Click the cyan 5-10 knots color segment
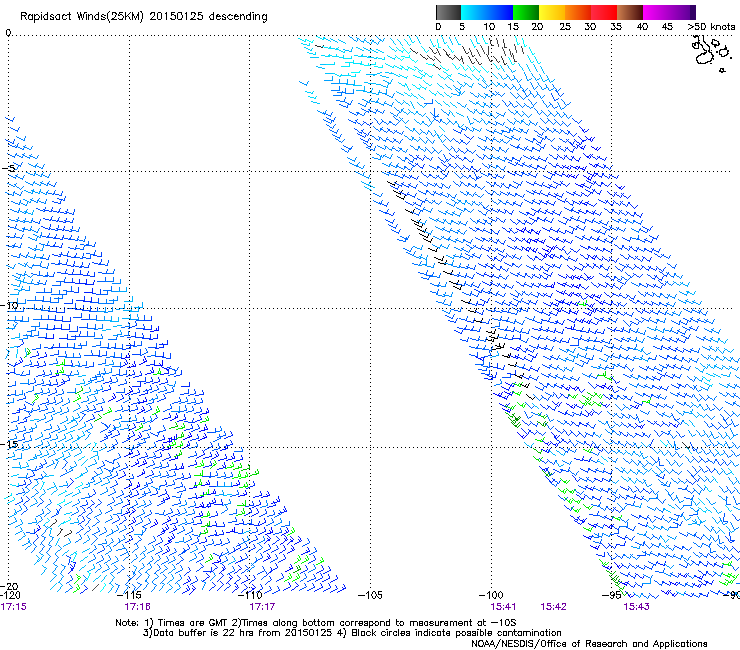The height and width of the screenshot is (650, 740). pyautogui.click(x=474, y=12)
